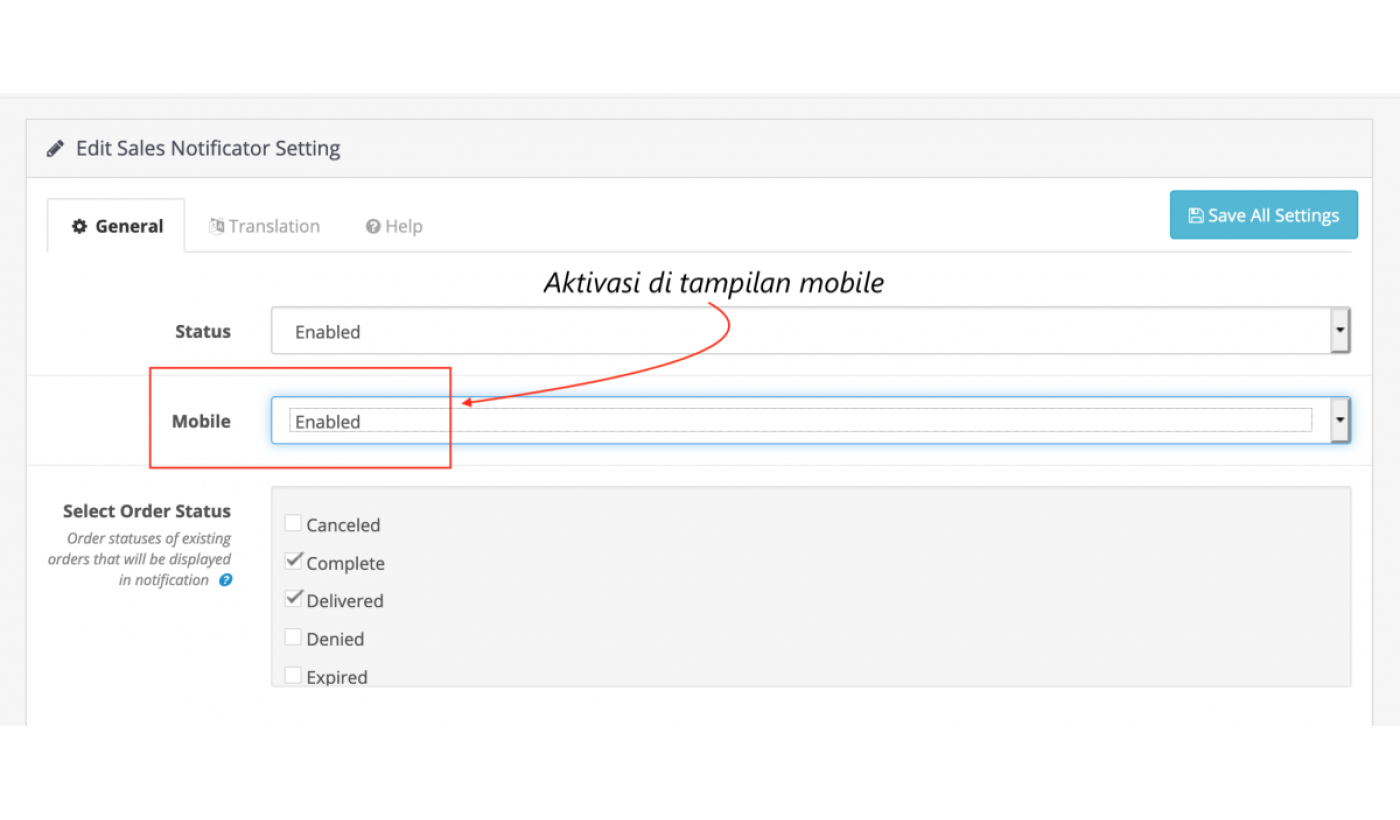This screenshot has height=820, width=1400.
Task: Uncheck the Delivered order status checkbox
Action: coord(293,598)
